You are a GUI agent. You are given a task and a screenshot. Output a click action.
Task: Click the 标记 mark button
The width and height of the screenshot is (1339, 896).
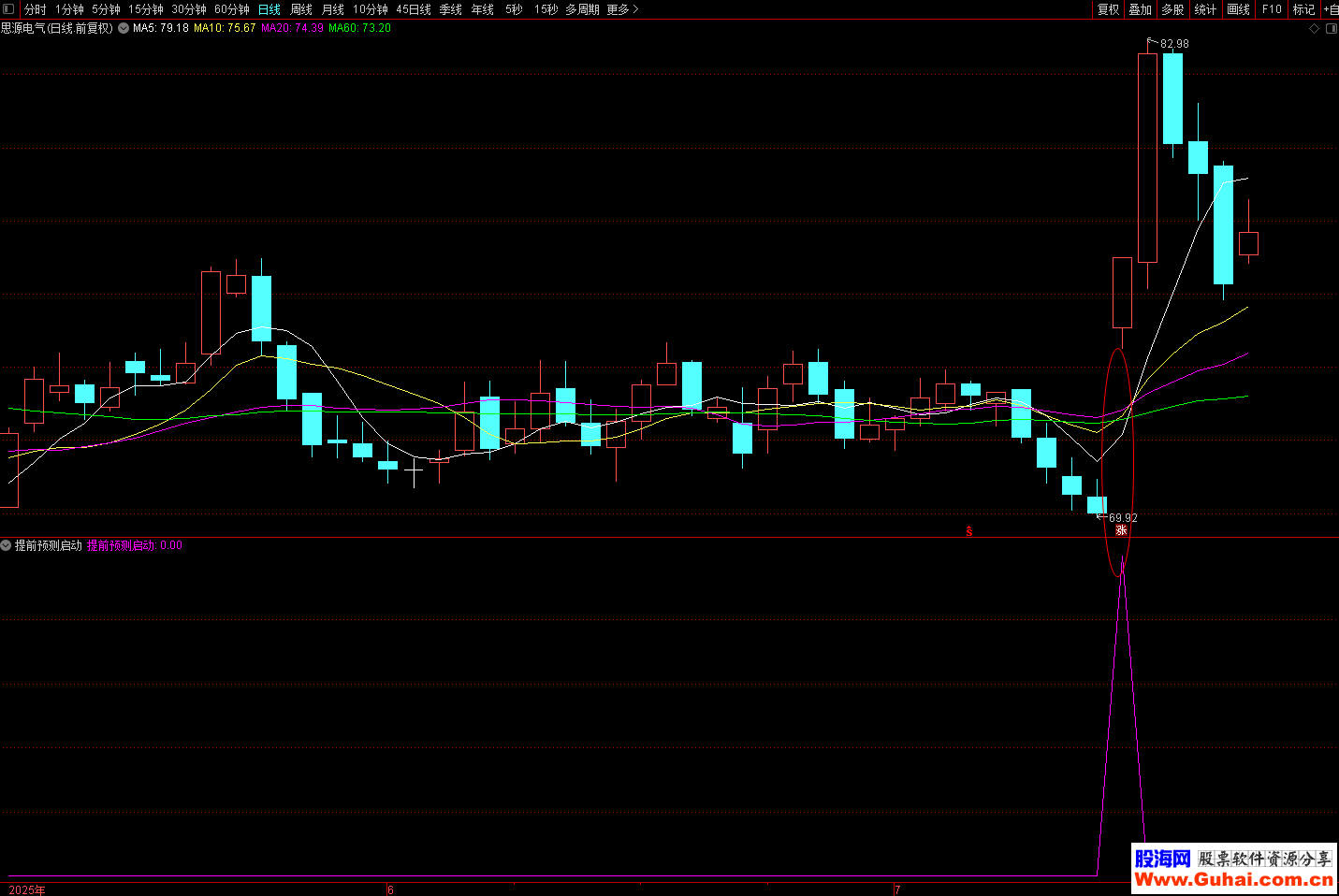pyautogui.click(x=1303, y=9)
